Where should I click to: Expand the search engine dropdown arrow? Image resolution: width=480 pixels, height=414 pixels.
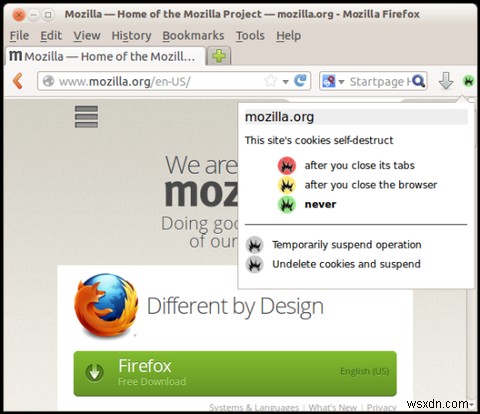click(x=341, y=82)
